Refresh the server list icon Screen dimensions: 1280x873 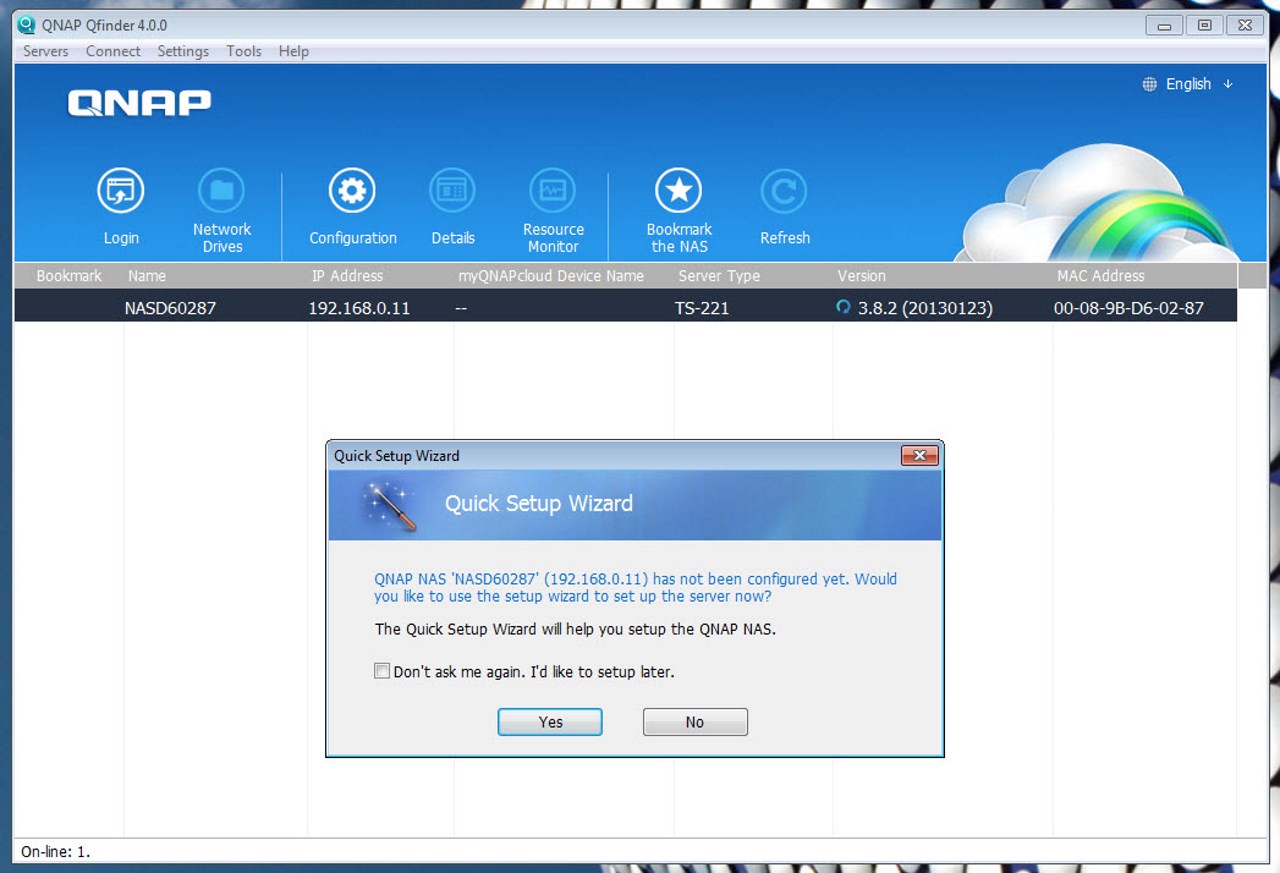pos(785,191)
